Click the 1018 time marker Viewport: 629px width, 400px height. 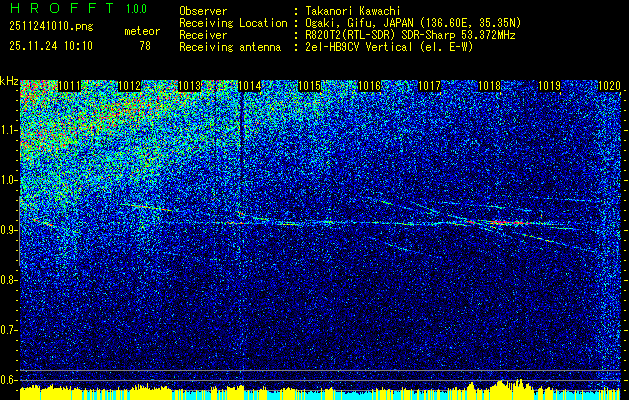(x=489, y=86)
